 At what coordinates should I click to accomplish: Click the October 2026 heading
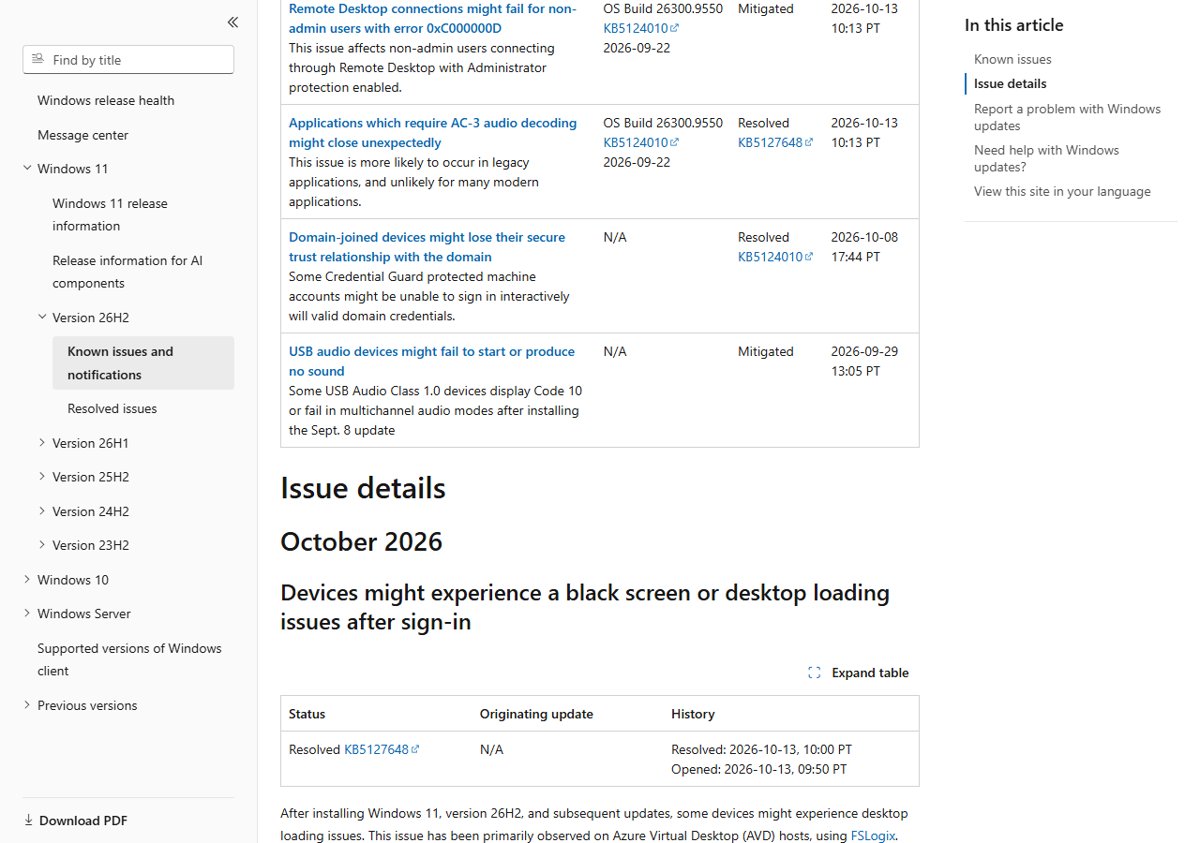coord(361,542)
